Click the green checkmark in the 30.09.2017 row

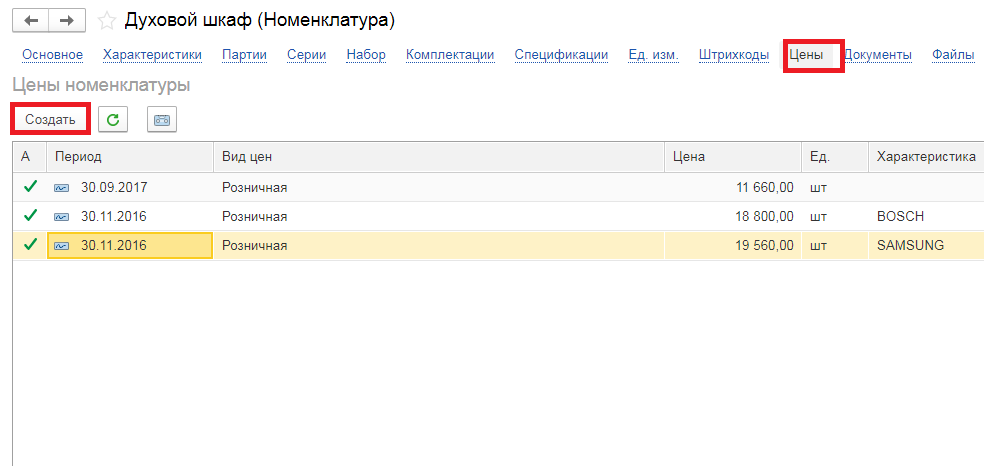pos(29,187)
